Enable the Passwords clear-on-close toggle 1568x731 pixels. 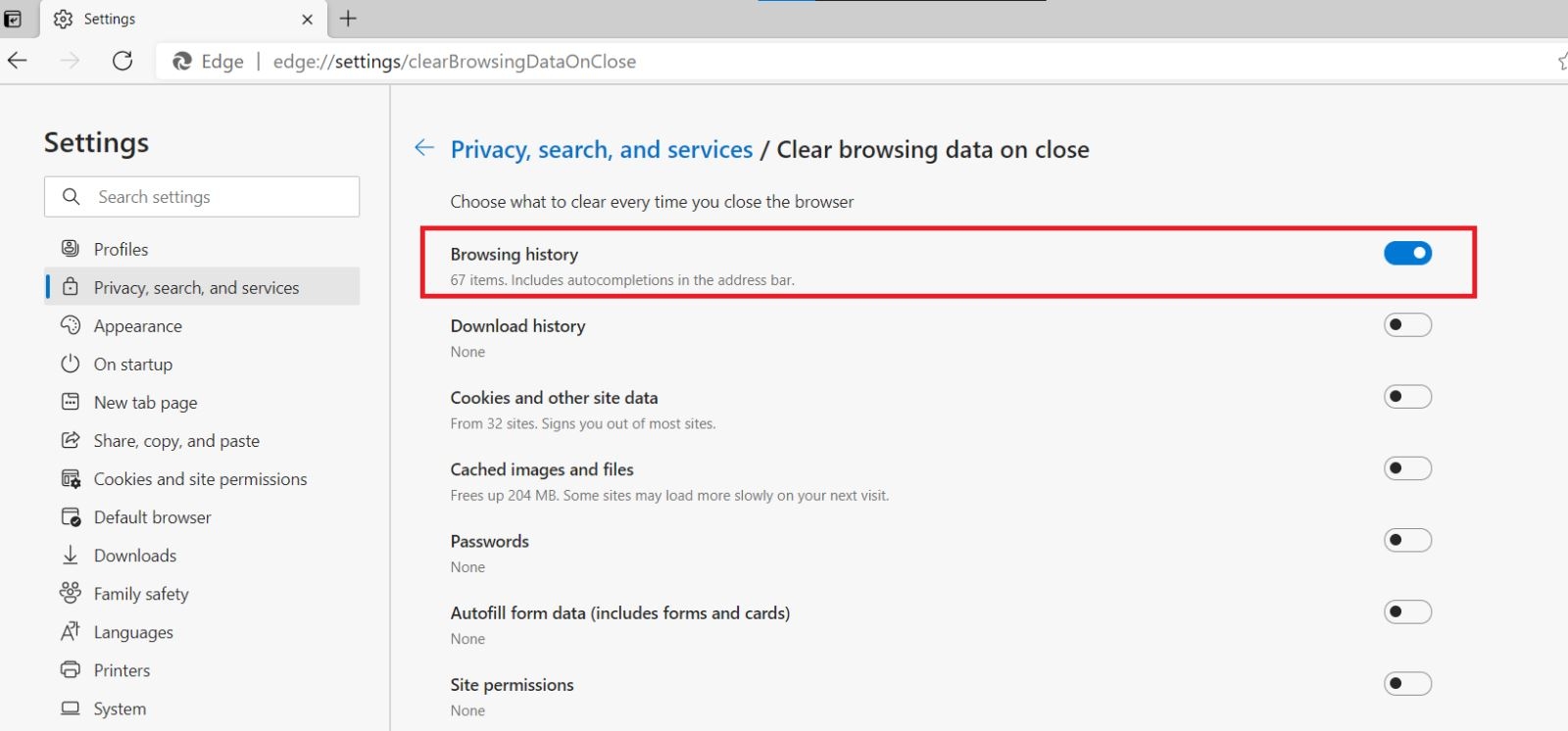pyautogui.click(x=1408, y=540)
